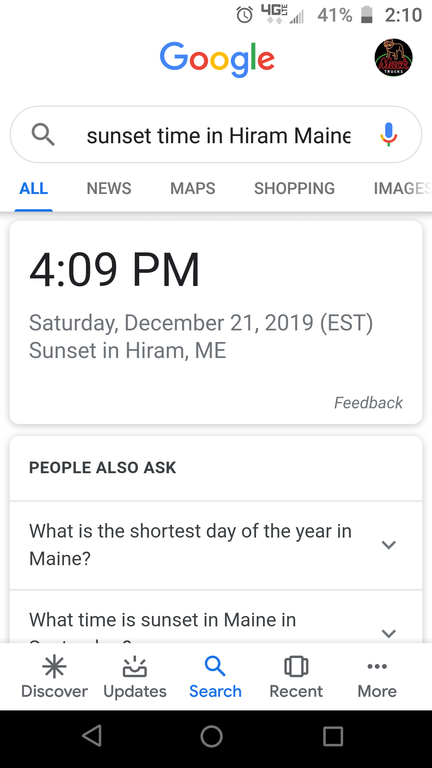
Task: Tap the voice search microphone icon
Action: pyautogui.click(x=388, y=135)
